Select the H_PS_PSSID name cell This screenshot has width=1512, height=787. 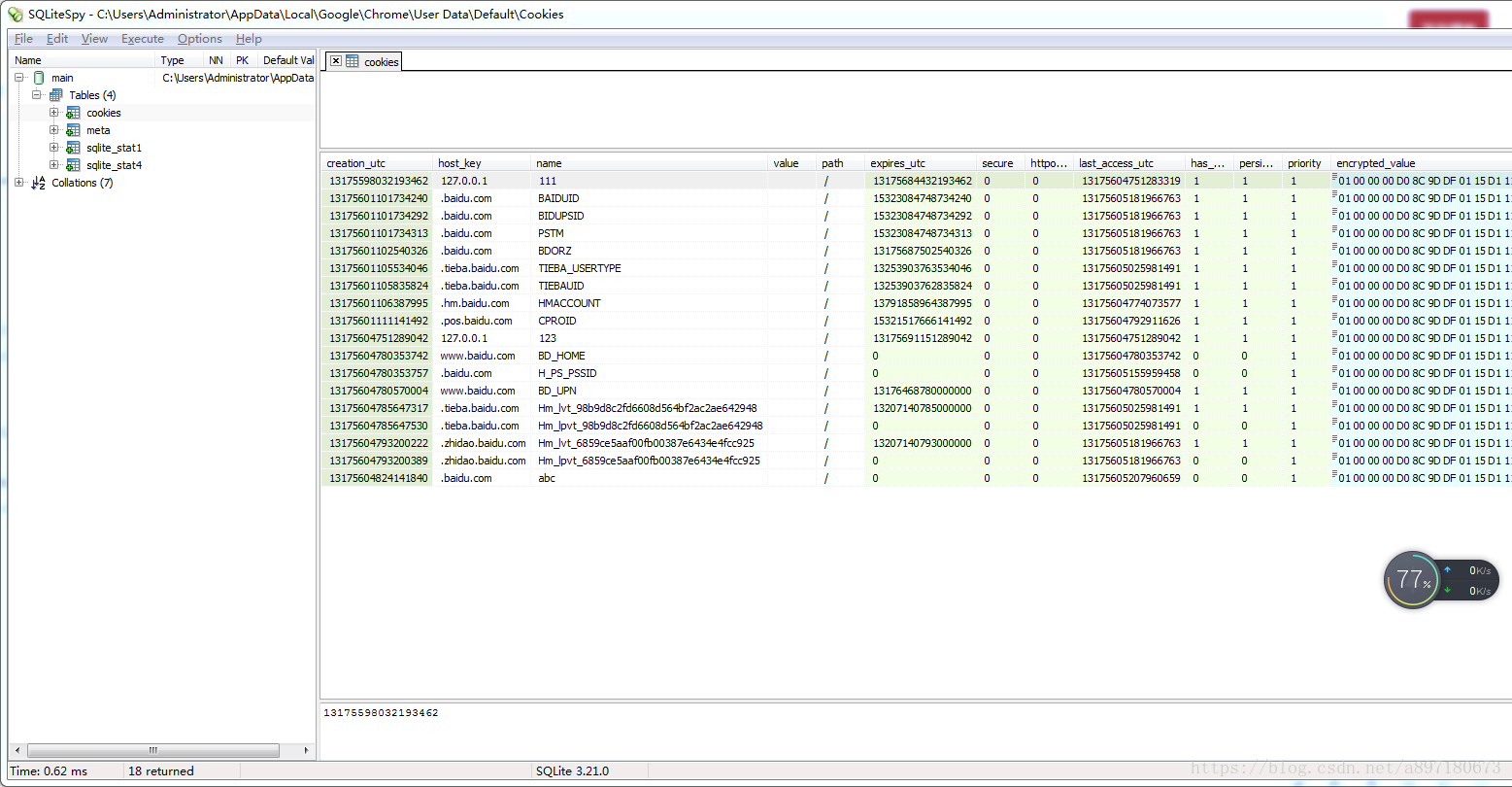click(x=650, y=373)
